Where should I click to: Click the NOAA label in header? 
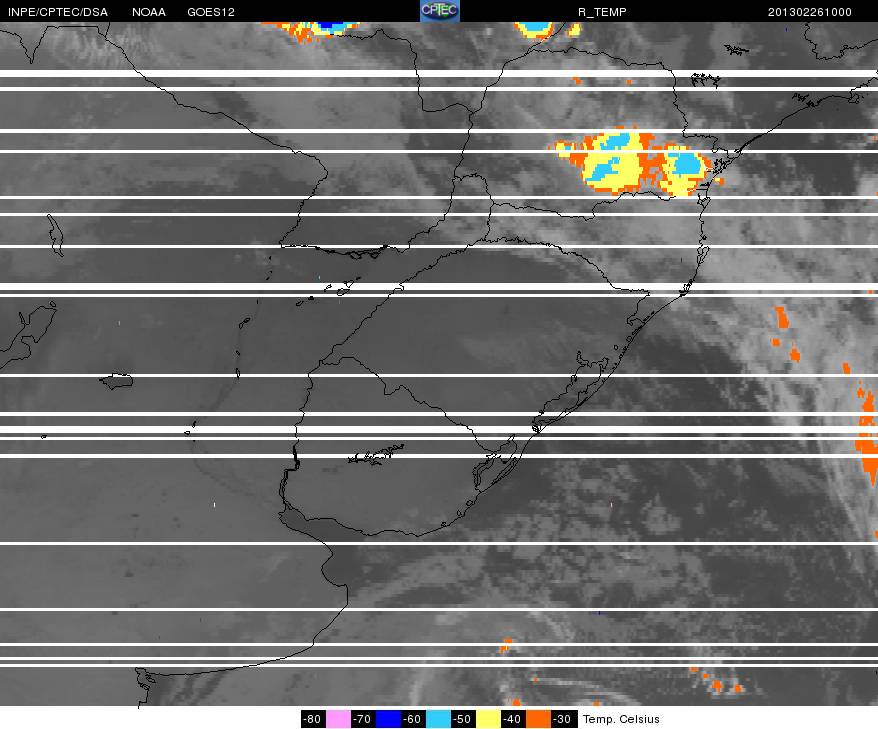(x=149, y=12)
